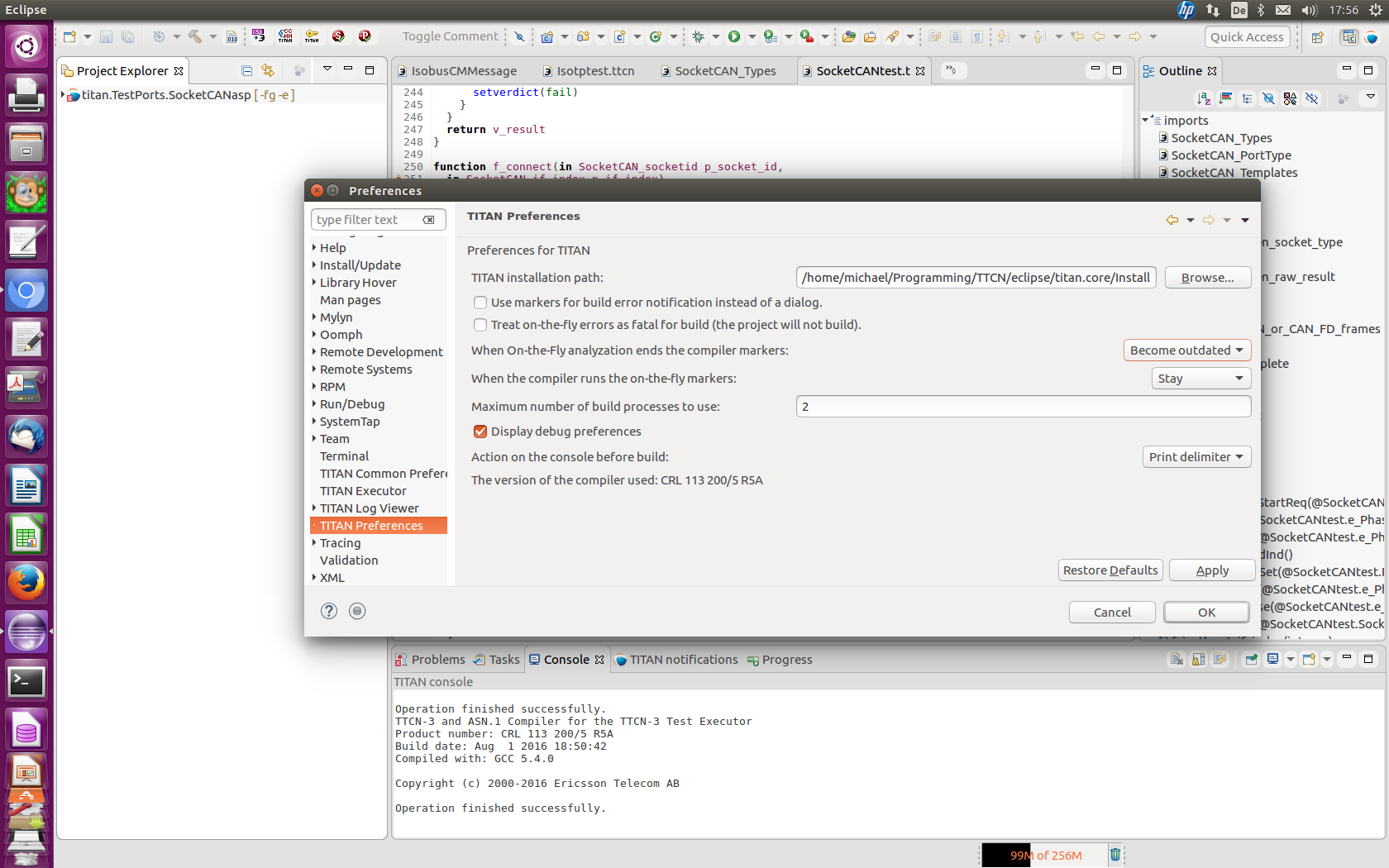This screenshot has height=868, width=1389.
Task: Switch to the TITAN perspective icon
Action: point(1372,37)
